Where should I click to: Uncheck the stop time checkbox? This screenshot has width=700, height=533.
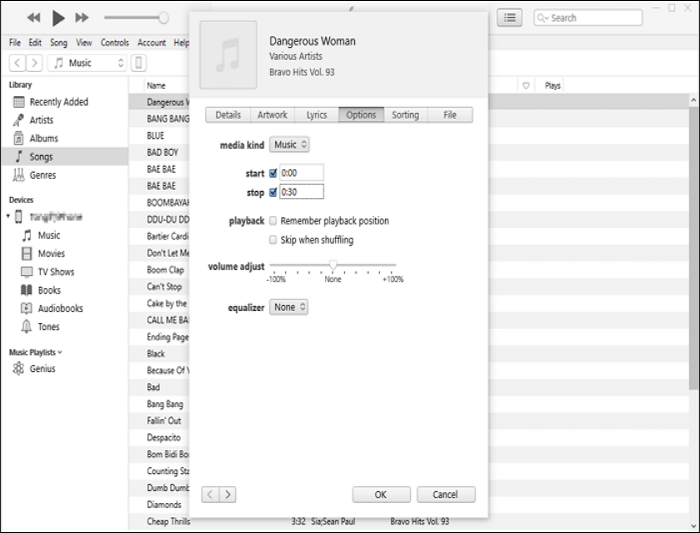(273, 192)
